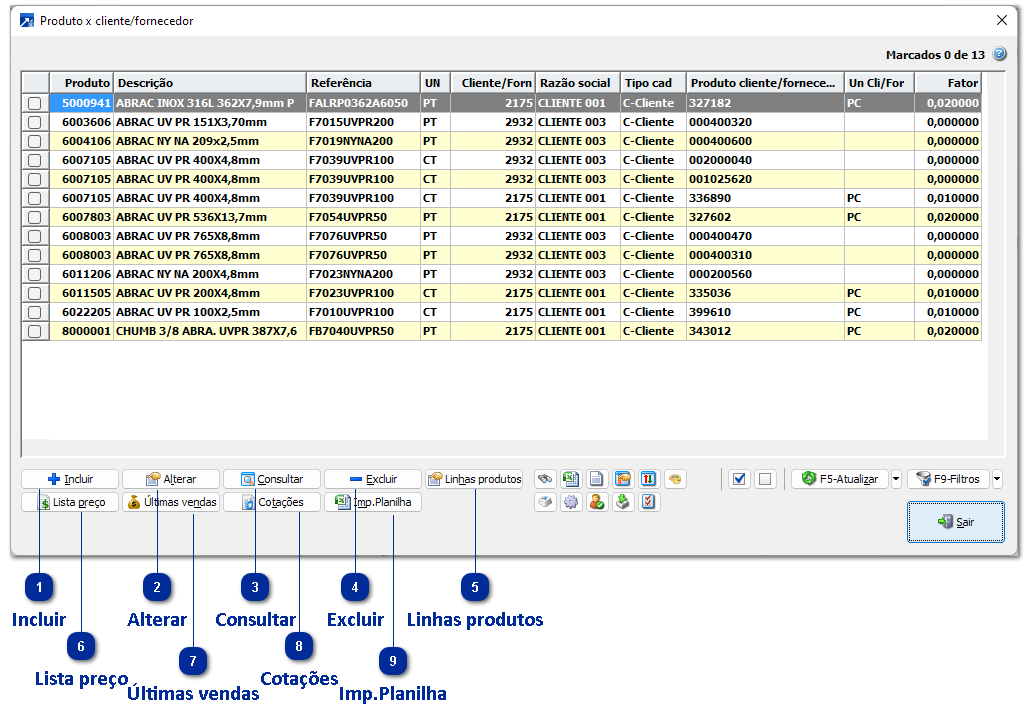1027x722 pixels.
Task: Open the blue help icon beside Marcados
Action: click(999, 55)
